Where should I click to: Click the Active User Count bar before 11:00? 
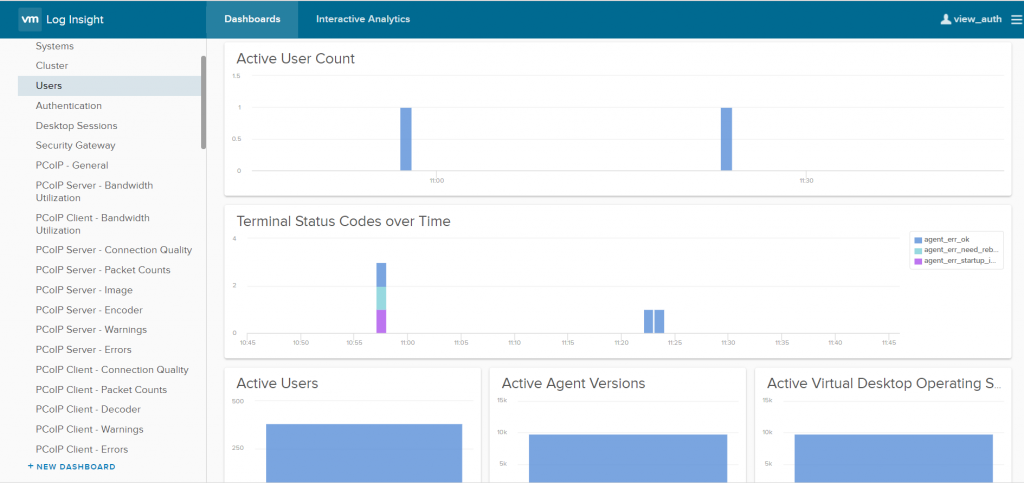coord(406,139)
